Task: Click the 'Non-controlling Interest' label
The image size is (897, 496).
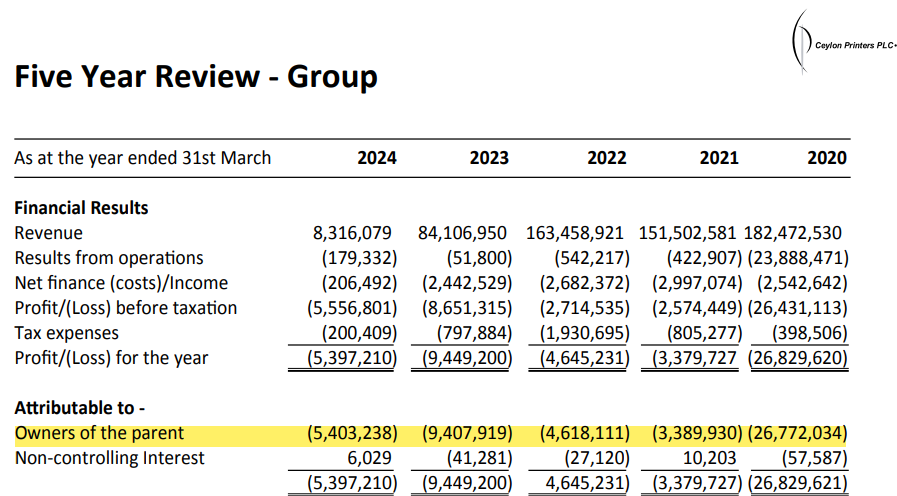Action: (x=109, y=458)
